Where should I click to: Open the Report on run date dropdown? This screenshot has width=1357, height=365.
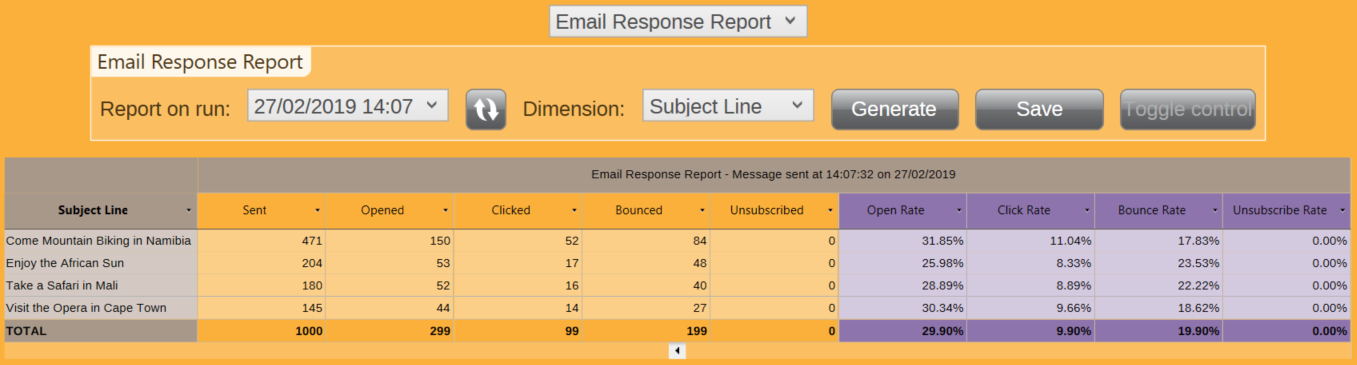pos(347,106)
